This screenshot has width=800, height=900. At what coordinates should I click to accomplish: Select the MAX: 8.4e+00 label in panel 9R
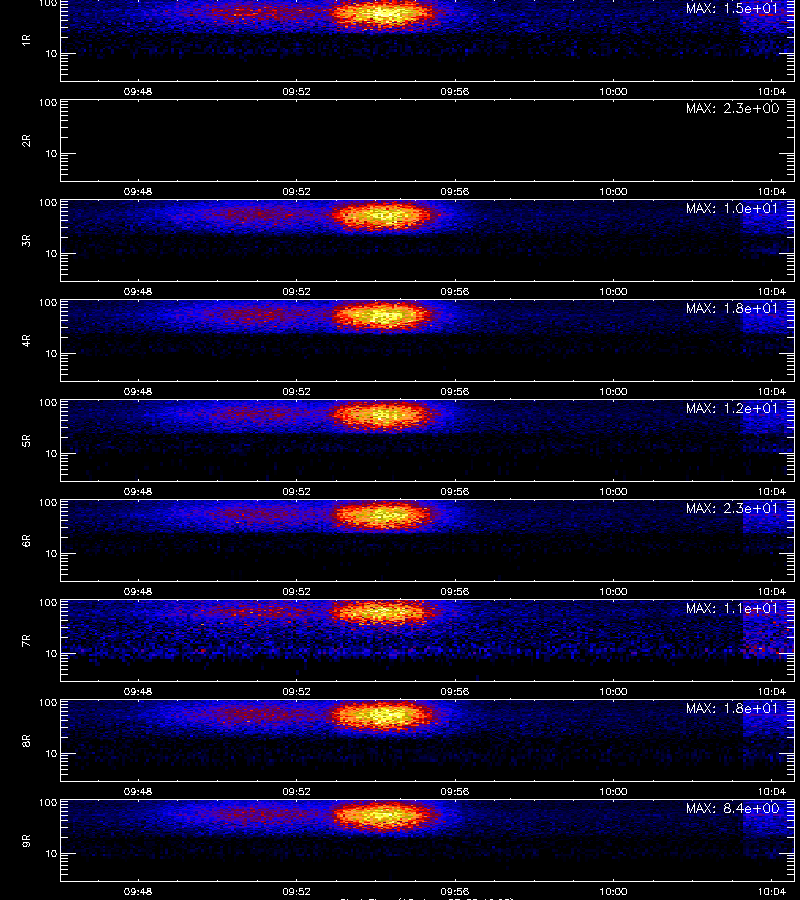click(732, 808)
